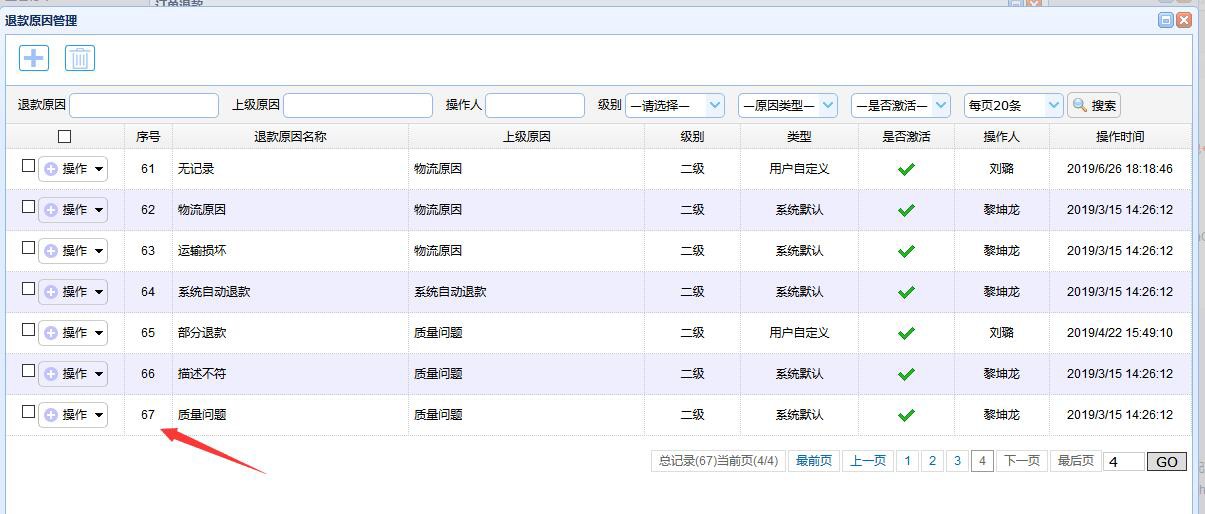Click timestamp 2019/6/26 18:18:46
The width and height of the screenshot is (1205, 514).
[x=1120, y=169]
